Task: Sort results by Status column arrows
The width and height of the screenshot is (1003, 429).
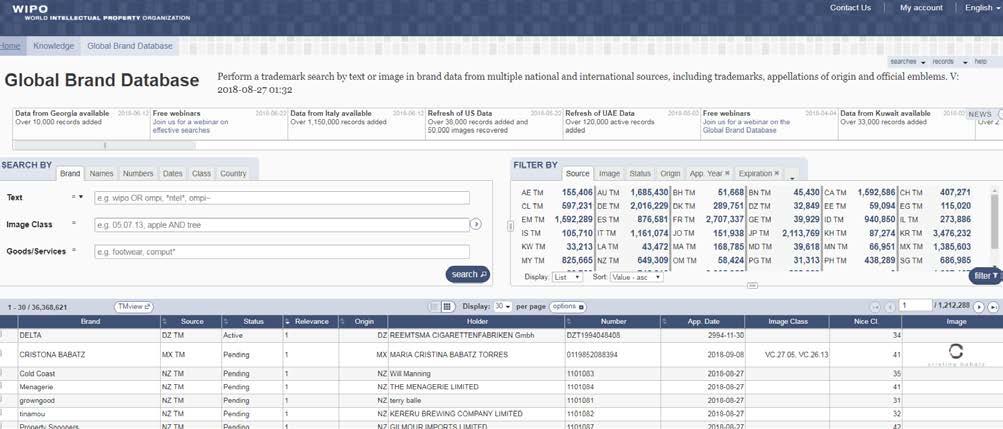Action: [x=226, y=322]
